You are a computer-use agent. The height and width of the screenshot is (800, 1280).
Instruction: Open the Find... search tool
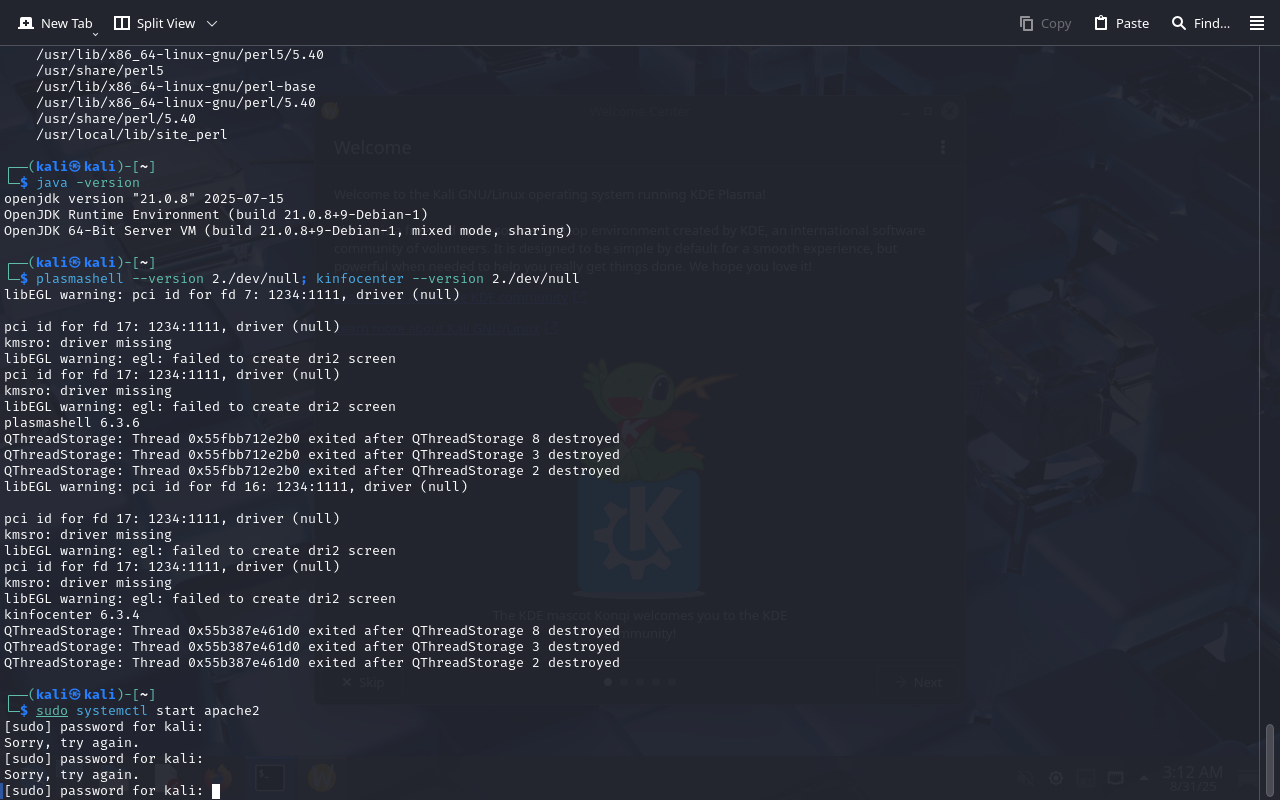[x=1201, y=23]
